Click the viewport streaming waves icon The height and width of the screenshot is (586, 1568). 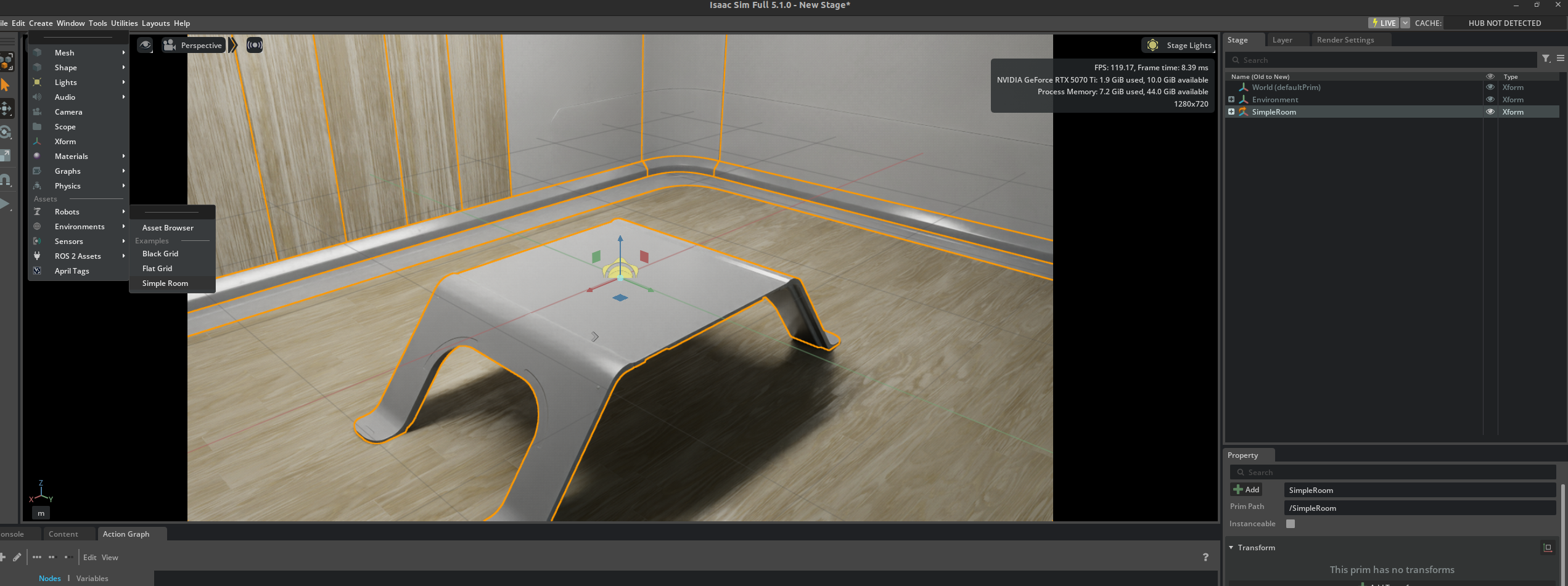pos(255,45)
